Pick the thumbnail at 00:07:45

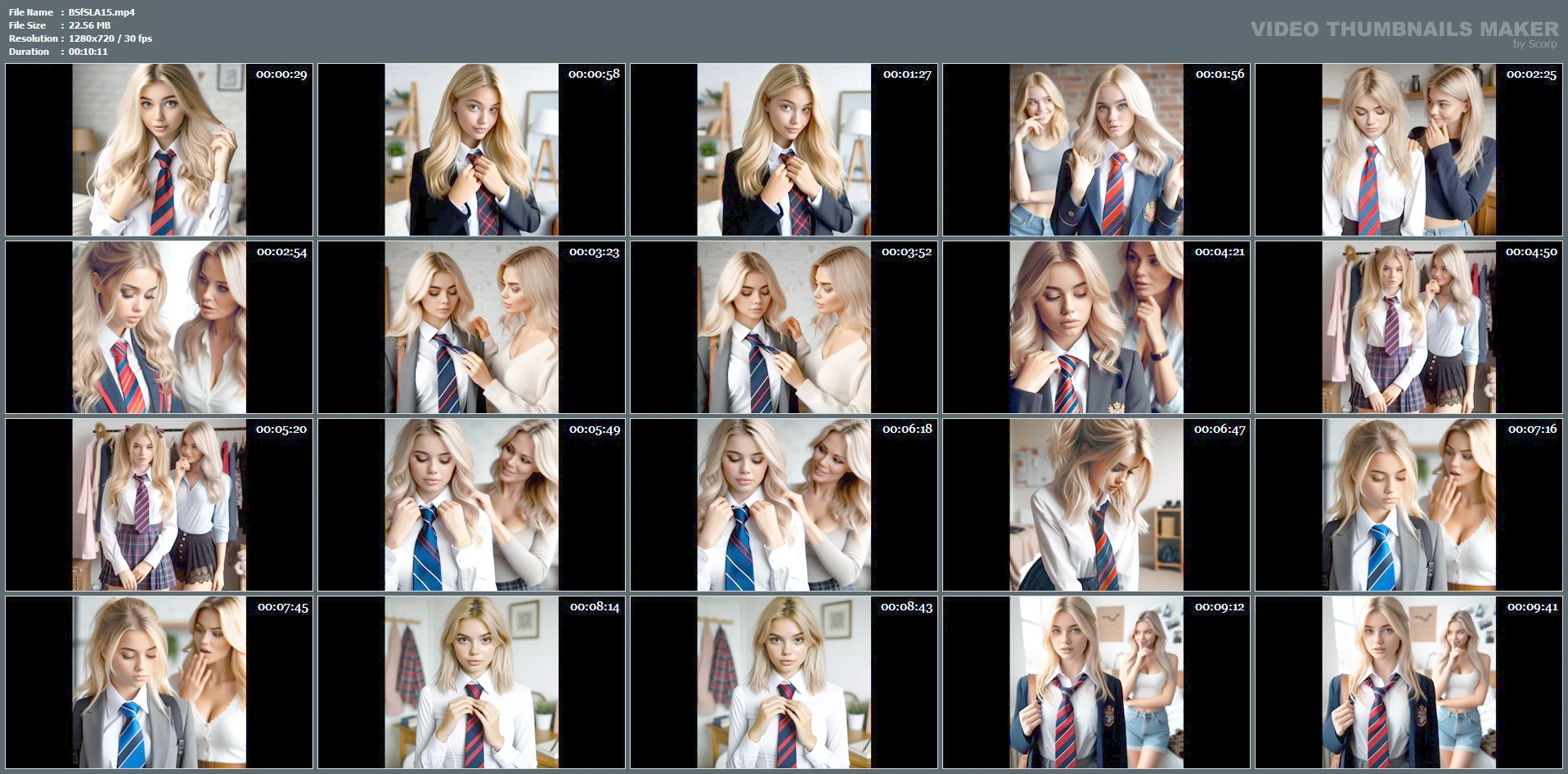[x=159, y=682]
